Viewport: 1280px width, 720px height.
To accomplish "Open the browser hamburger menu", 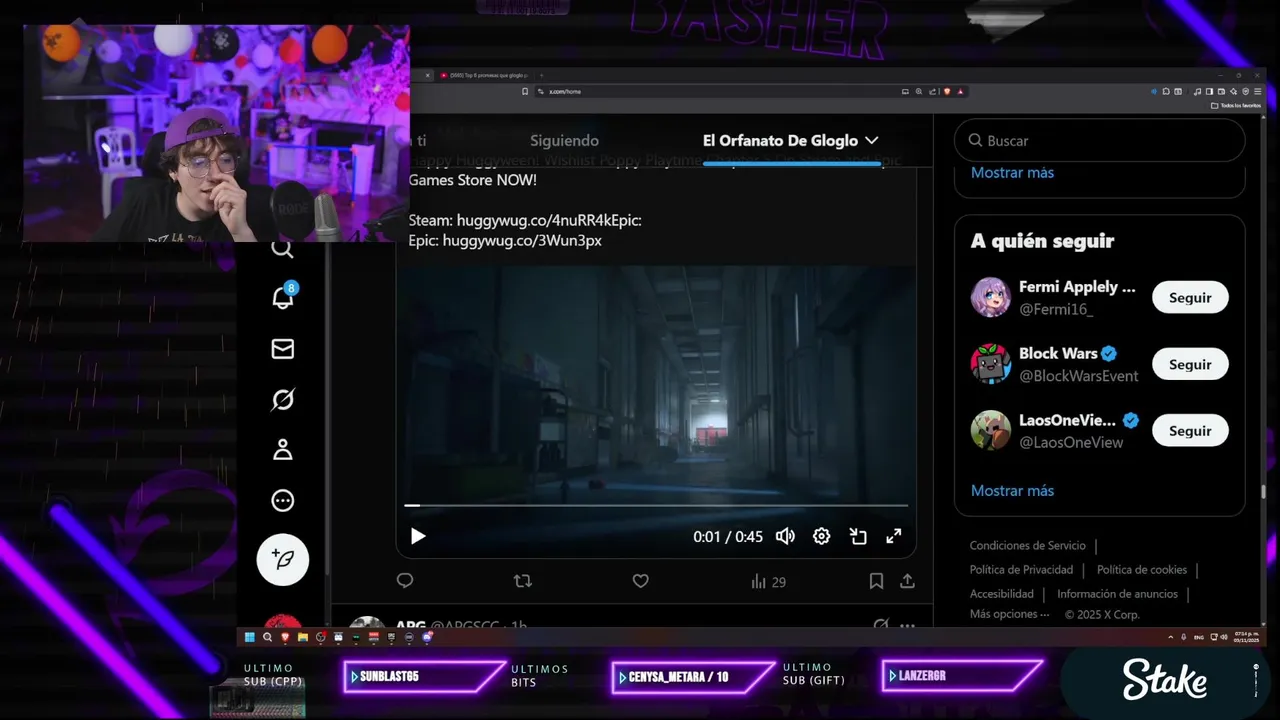I will (1257, 91).
